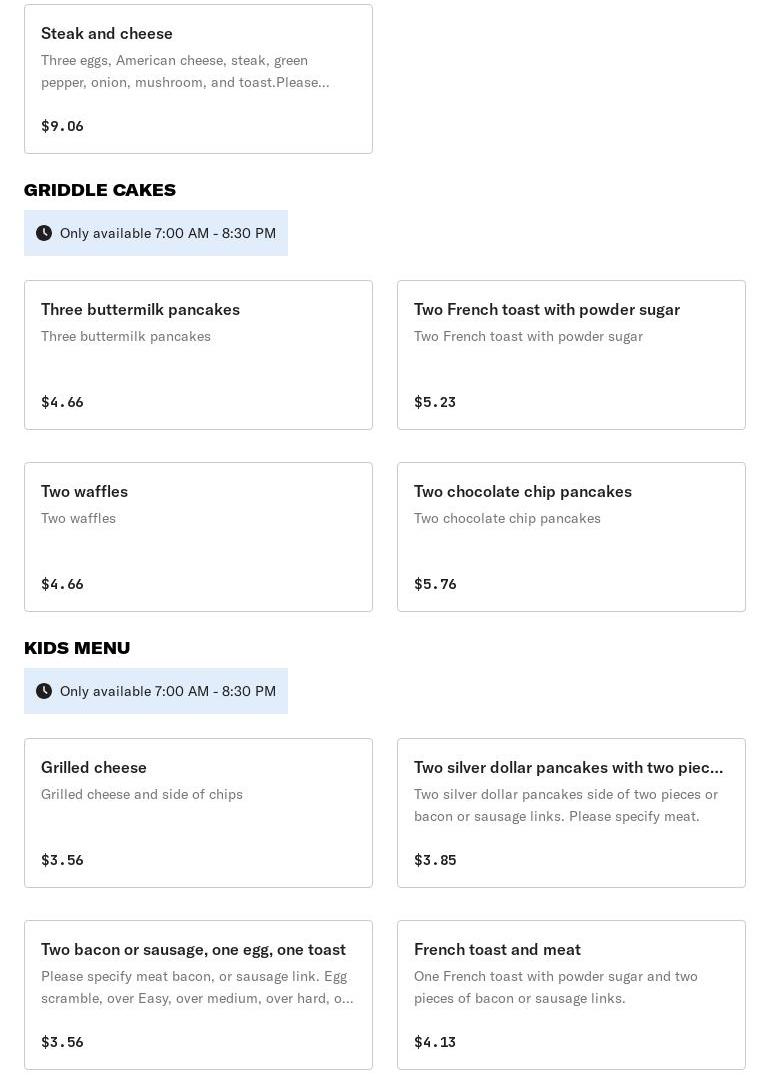Click the $3.85 silver dollar pancakes price

[x=435, y=860]
